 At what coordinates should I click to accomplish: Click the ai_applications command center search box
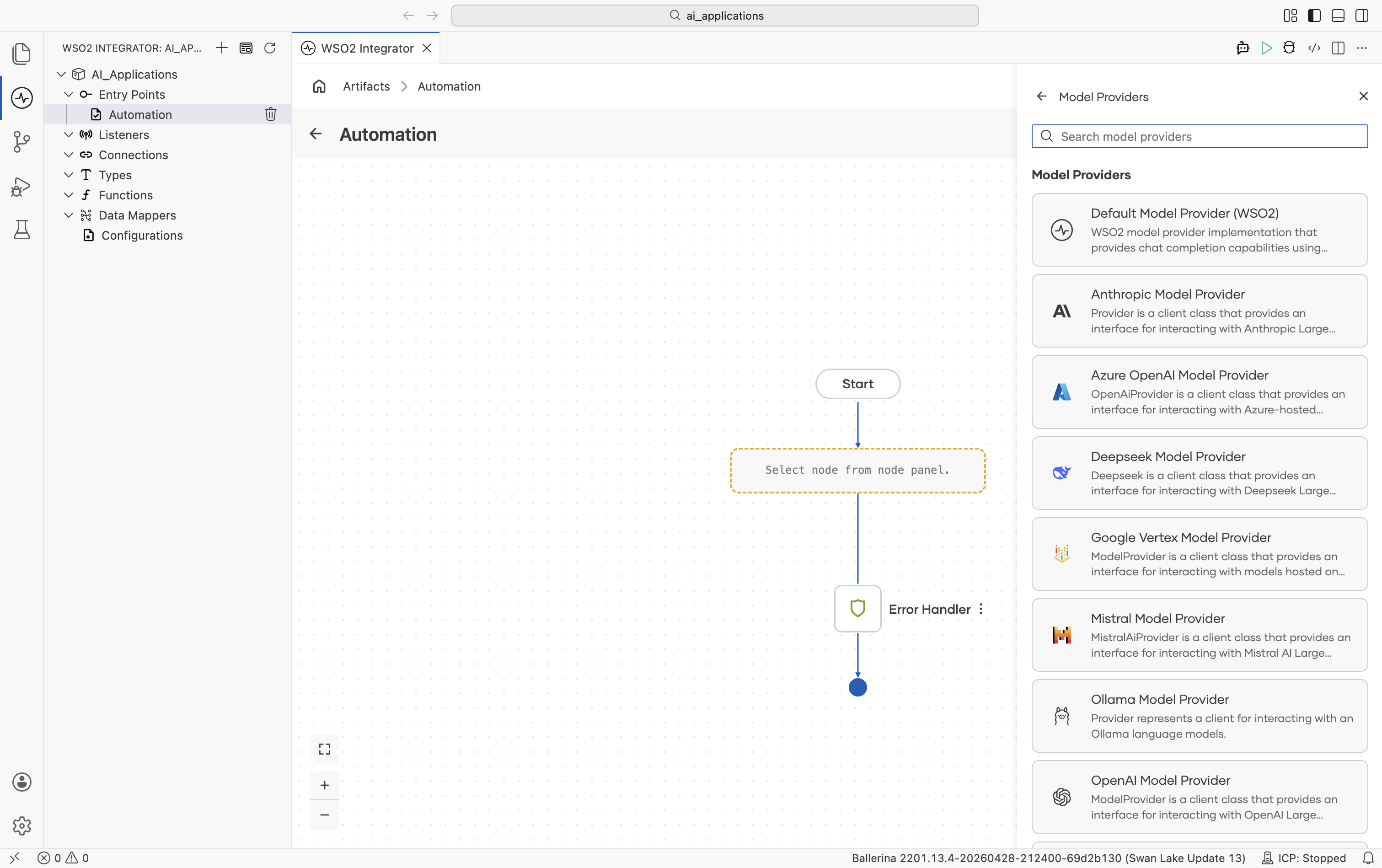tap(715, 16)
